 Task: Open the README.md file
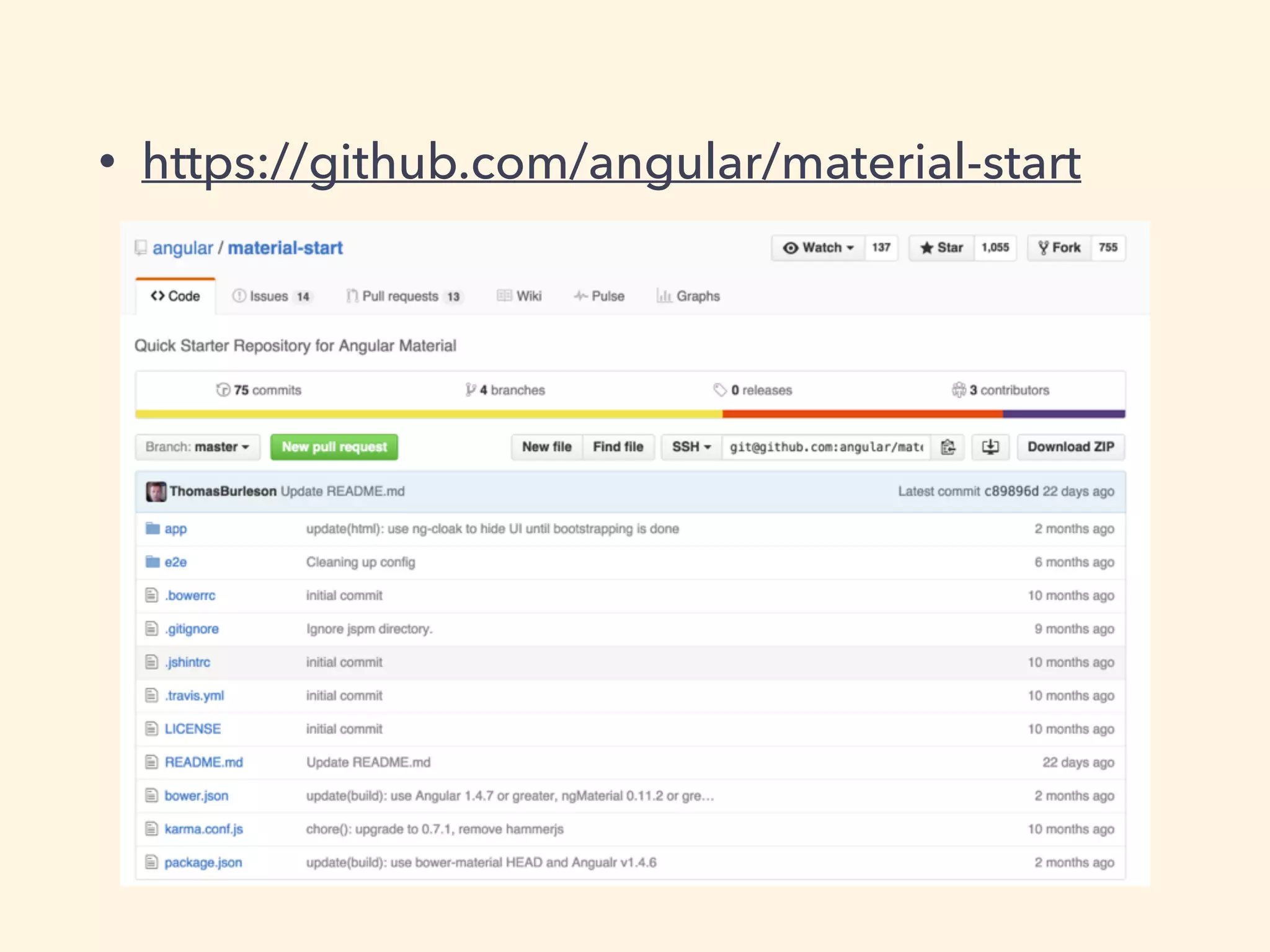point(203,762)
